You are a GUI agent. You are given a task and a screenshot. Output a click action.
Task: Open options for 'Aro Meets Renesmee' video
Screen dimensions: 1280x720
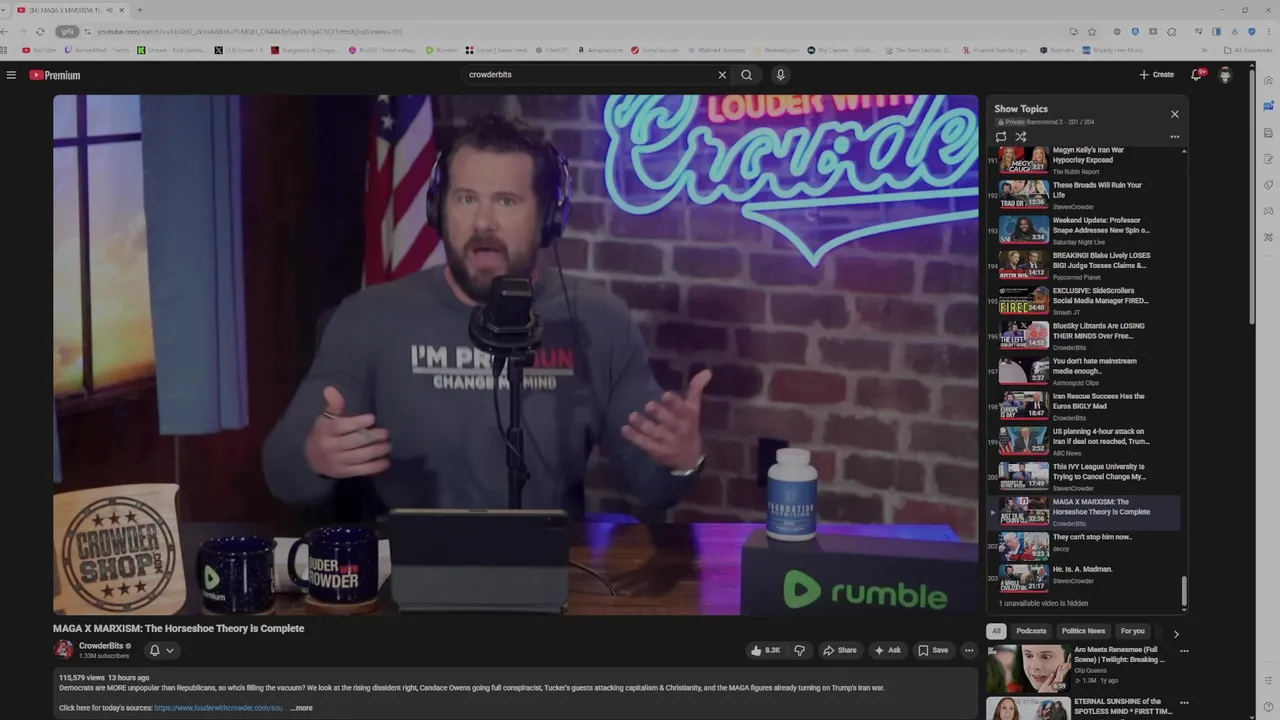tap(1184, 651)
